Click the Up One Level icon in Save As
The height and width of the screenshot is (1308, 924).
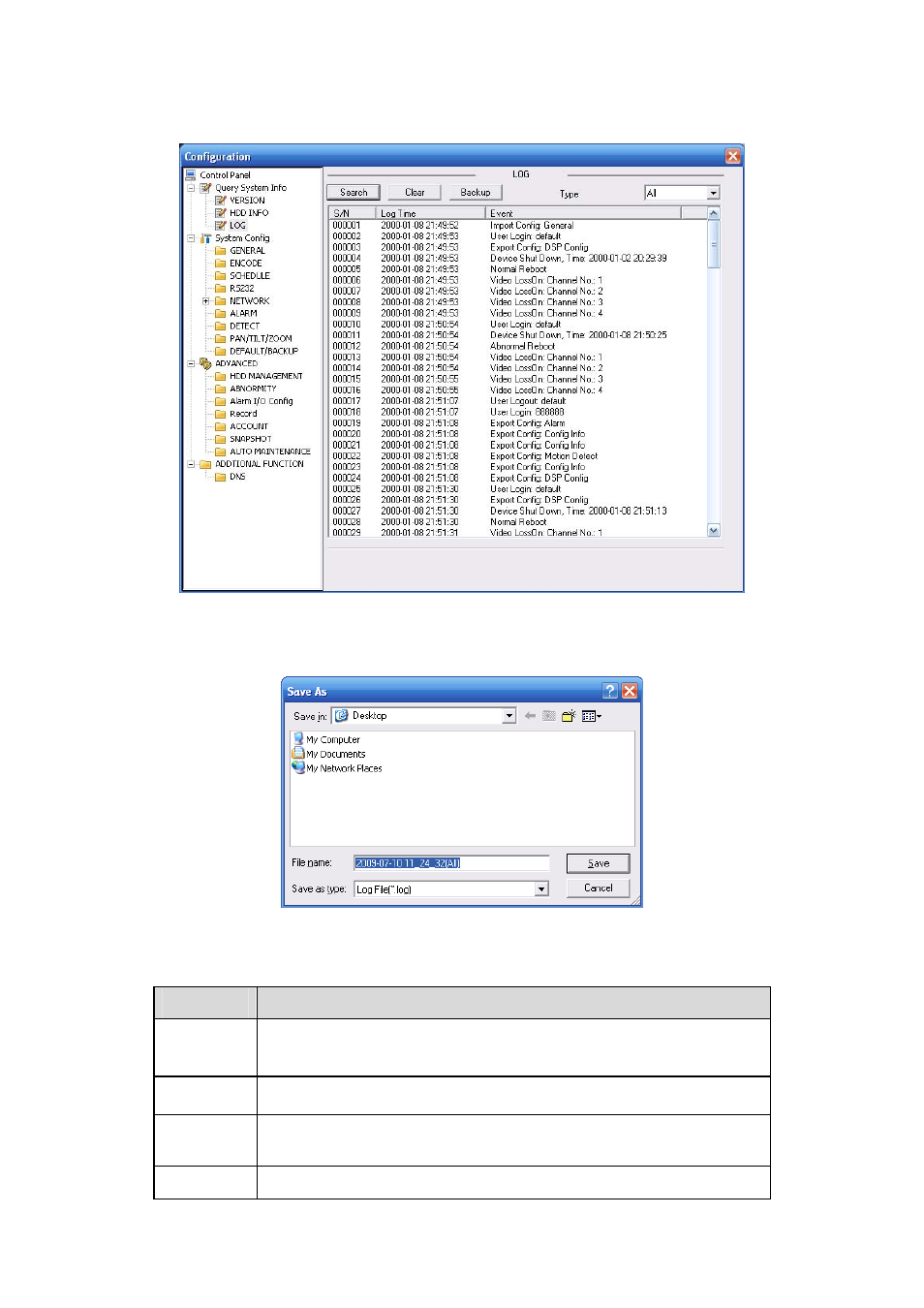(x=549, y=716)
